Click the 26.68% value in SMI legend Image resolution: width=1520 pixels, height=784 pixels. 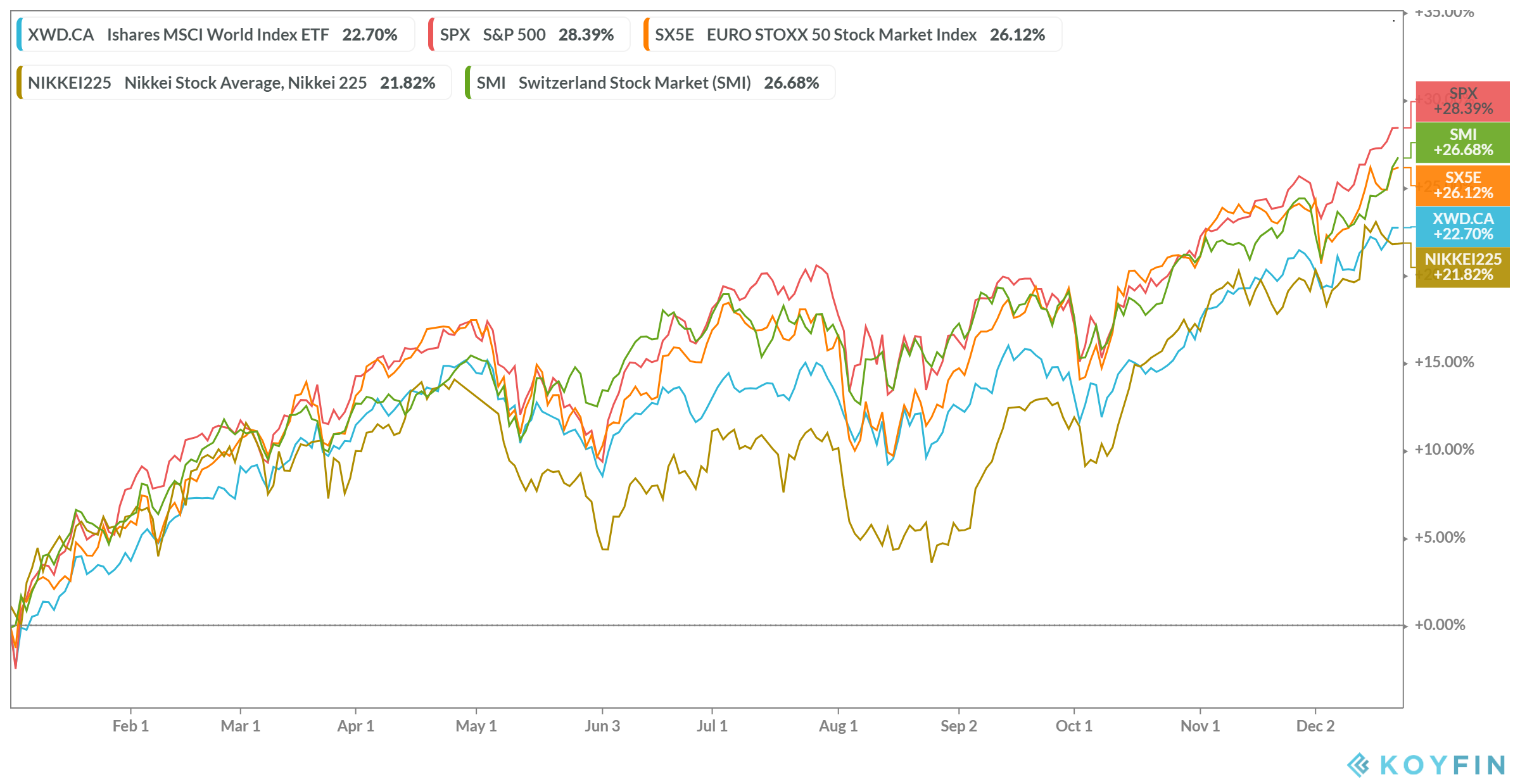pyautogui.click(x=791, y=82)
